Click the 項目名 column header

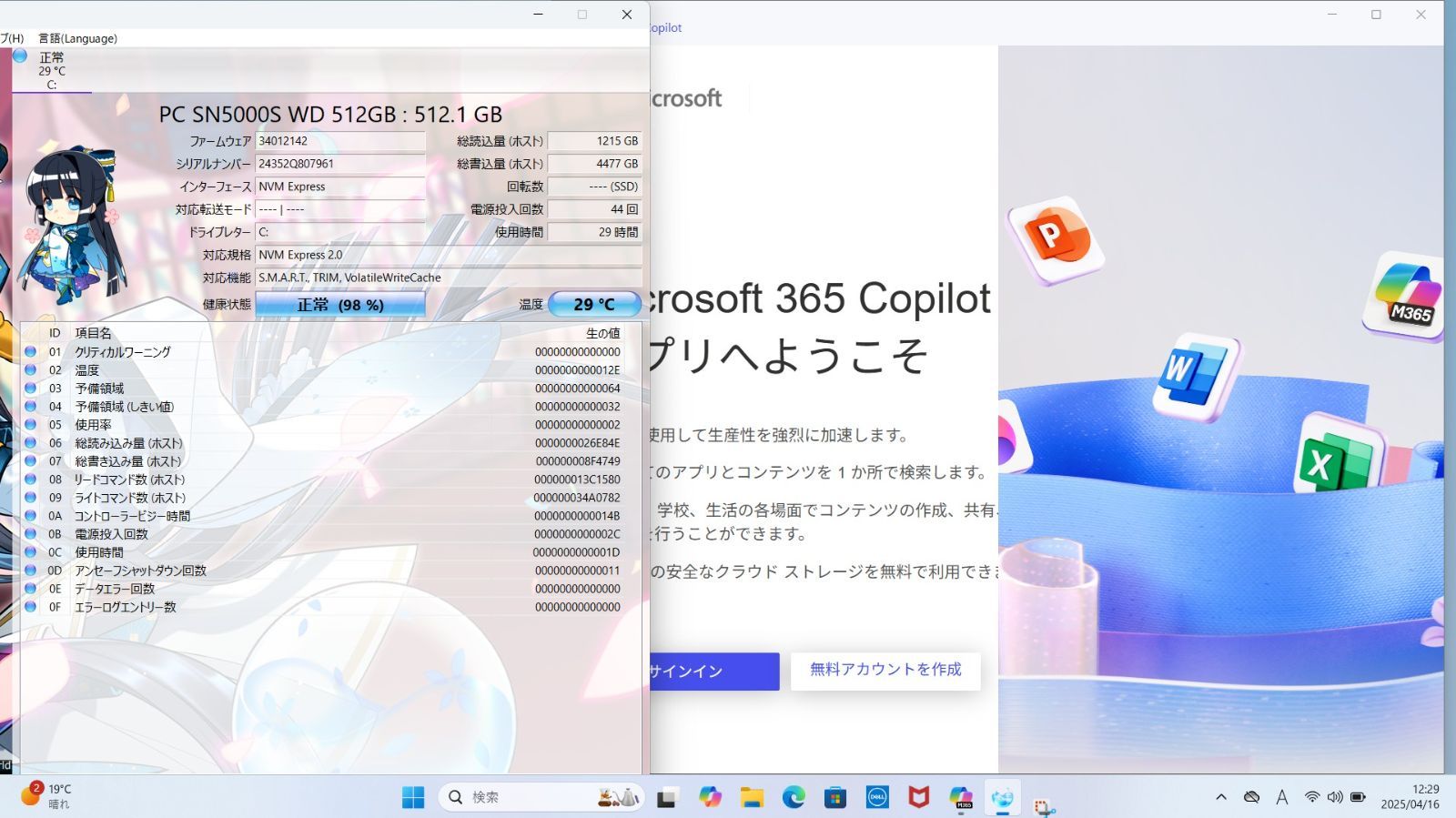coord(93,333)
